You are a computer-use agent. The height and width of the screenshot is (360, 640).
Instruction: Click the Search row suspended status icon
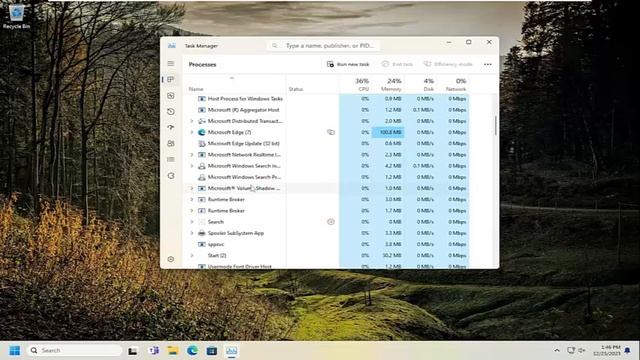click(x=331, y=222)
